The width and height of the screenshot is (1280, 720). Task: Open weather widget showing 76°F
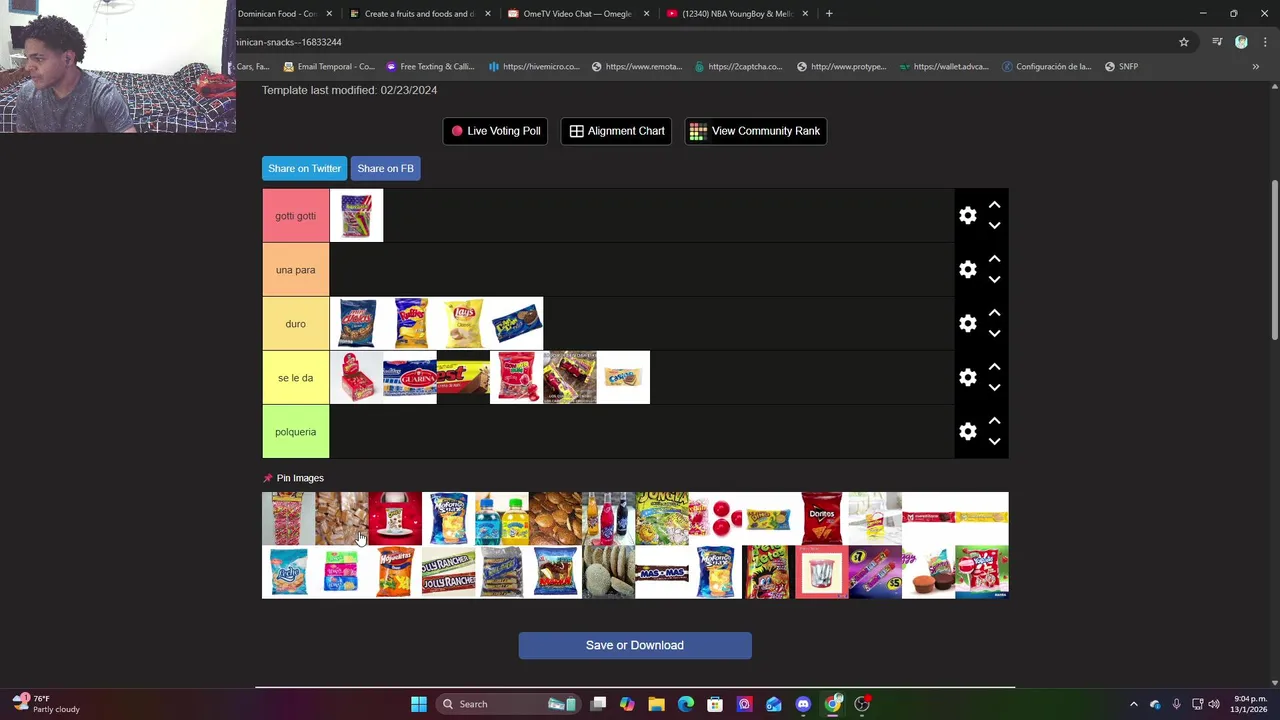coord(46,704)
